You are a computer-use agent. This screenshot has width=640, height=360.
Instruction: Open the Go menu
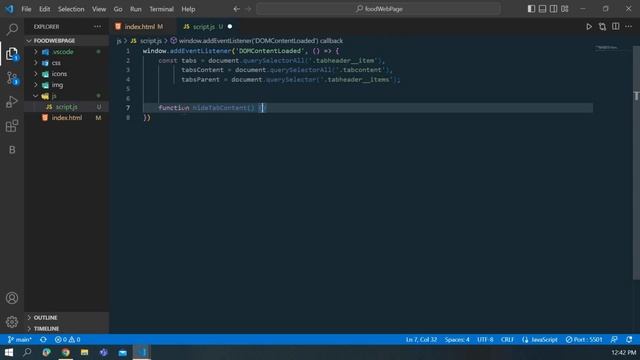point(118,9)
